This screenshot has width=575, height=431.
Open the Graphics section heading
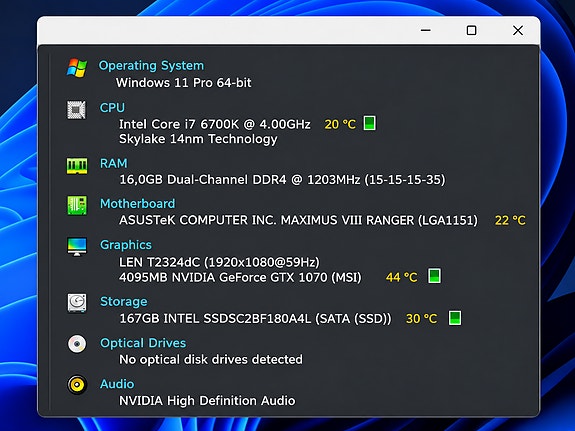click(x=126, y=245)
